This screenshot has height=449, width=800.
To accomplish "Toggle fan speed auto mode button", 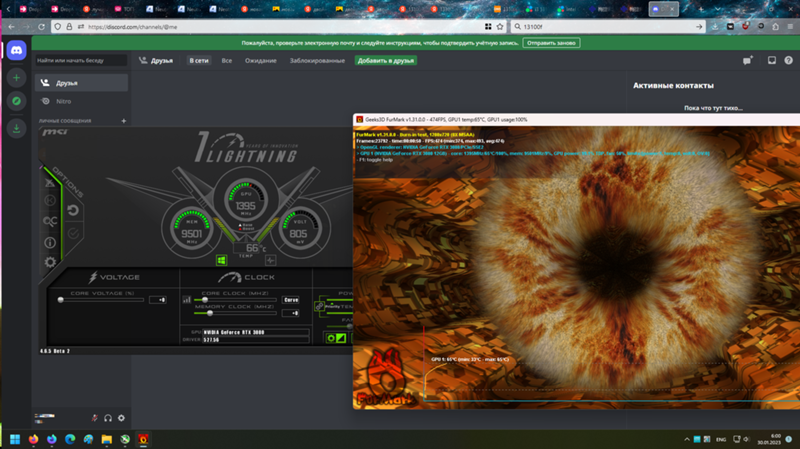I will [336, 338].
